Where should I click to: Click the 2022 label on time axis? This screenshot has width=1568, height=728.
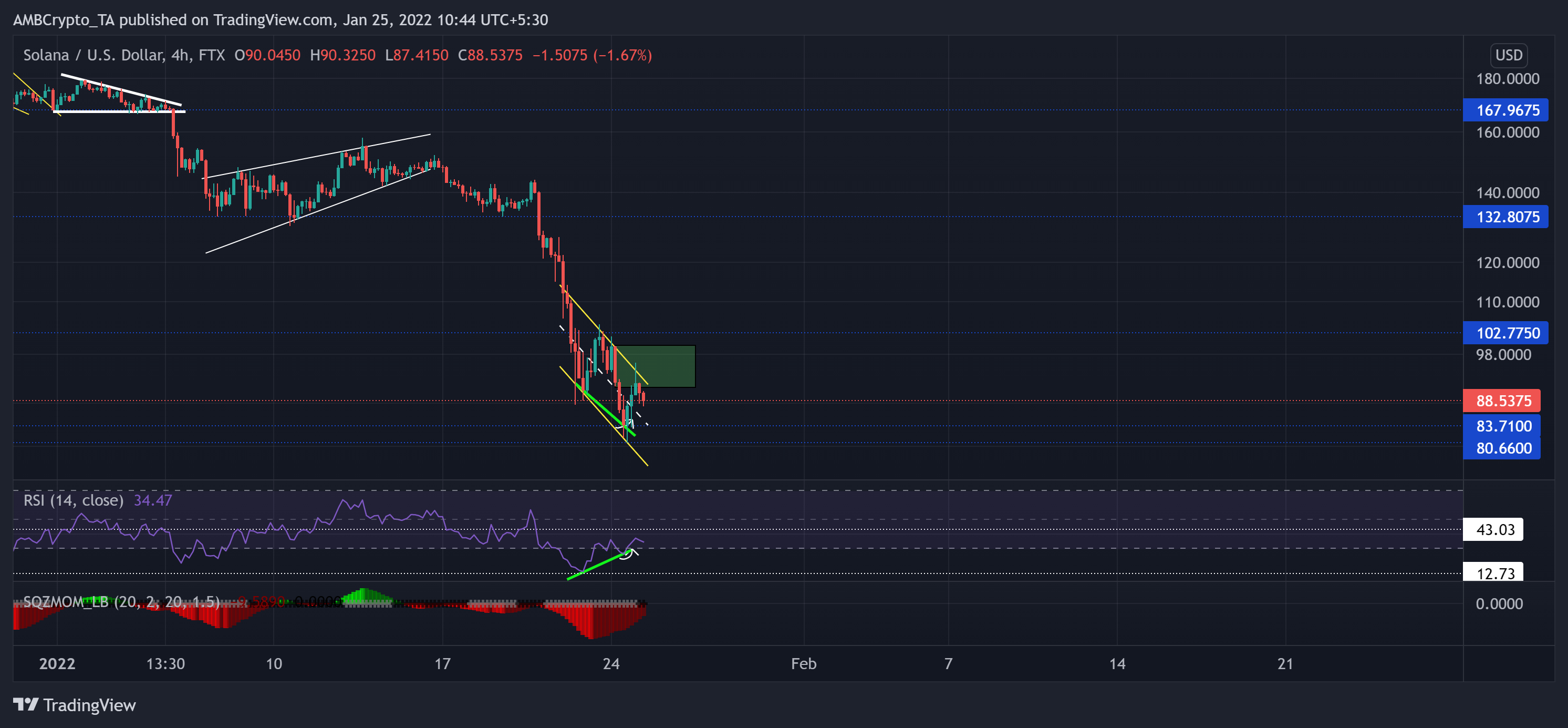point(57,663)
